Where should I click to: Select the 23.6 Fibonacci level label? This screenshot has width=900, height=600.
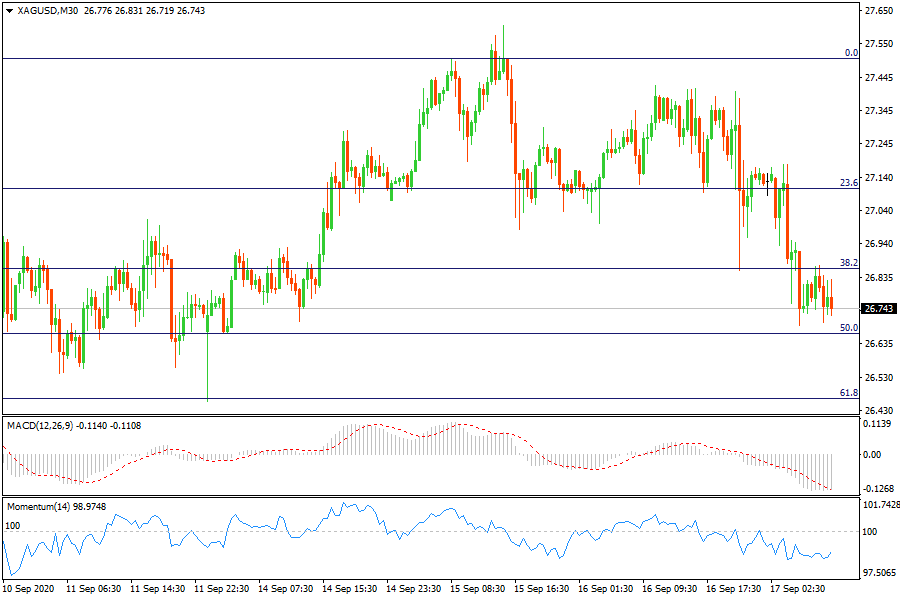(849, 183)
